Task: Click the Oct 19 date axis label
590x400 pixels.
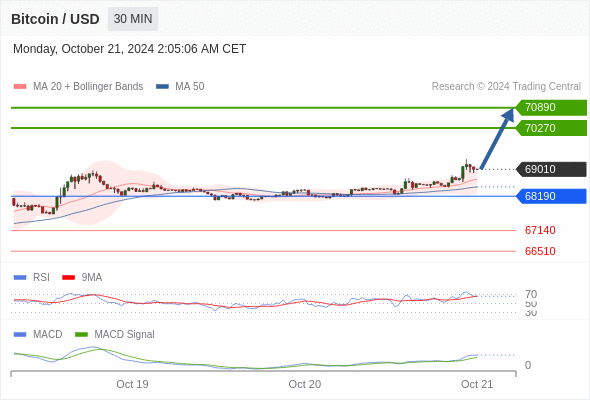Action: [x=132, y=384]
